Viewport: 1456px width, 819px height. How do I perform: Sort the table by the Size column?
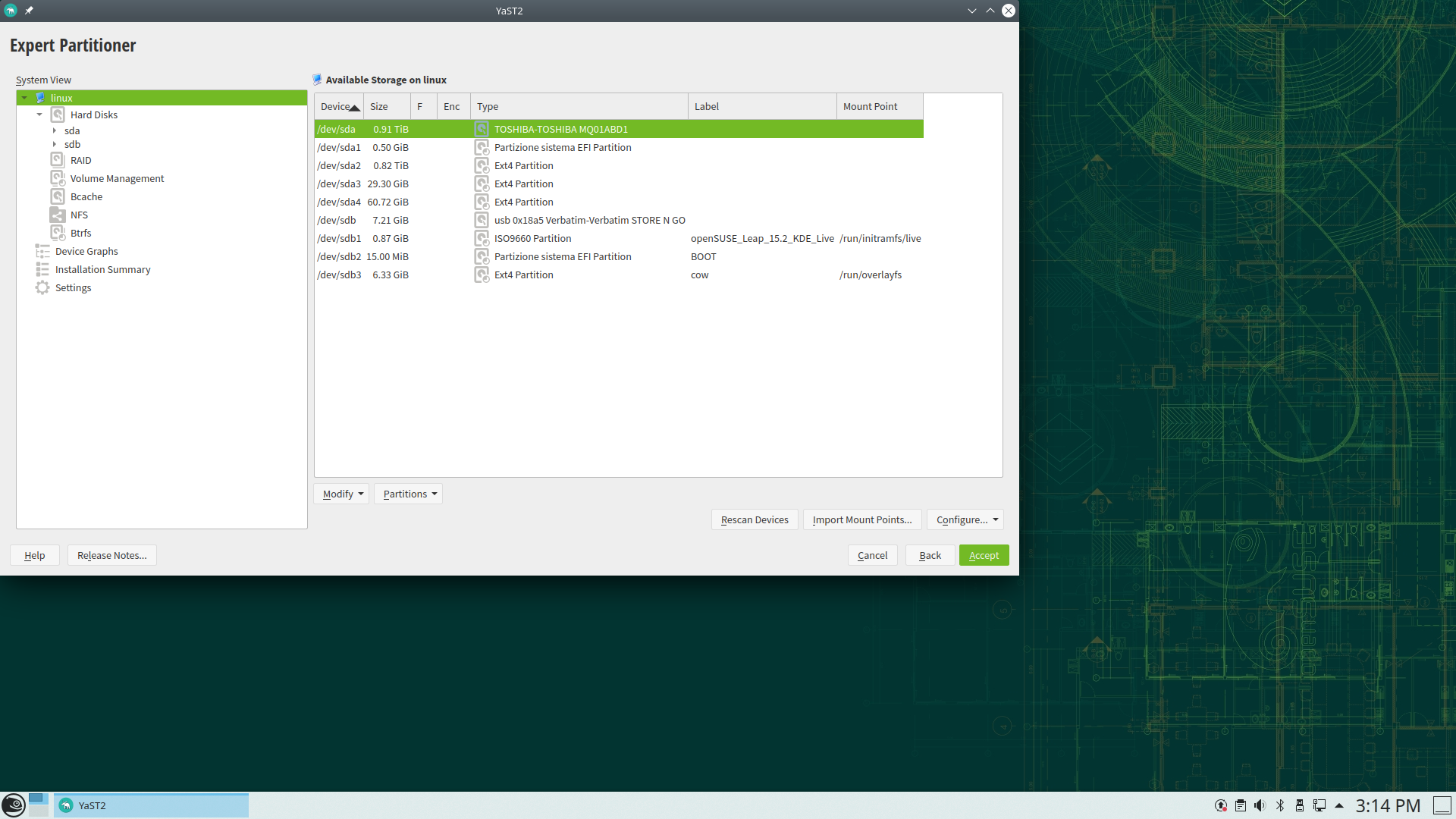coord(386,106)
